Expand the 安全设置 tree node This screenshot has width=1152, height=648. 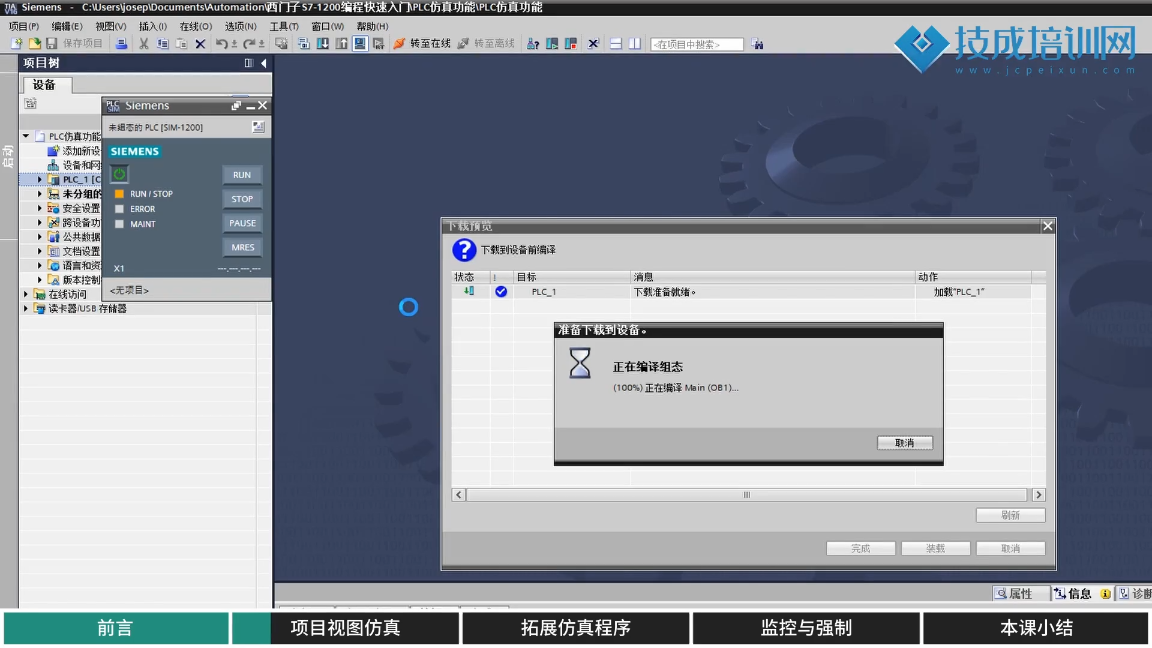[40, 208]
